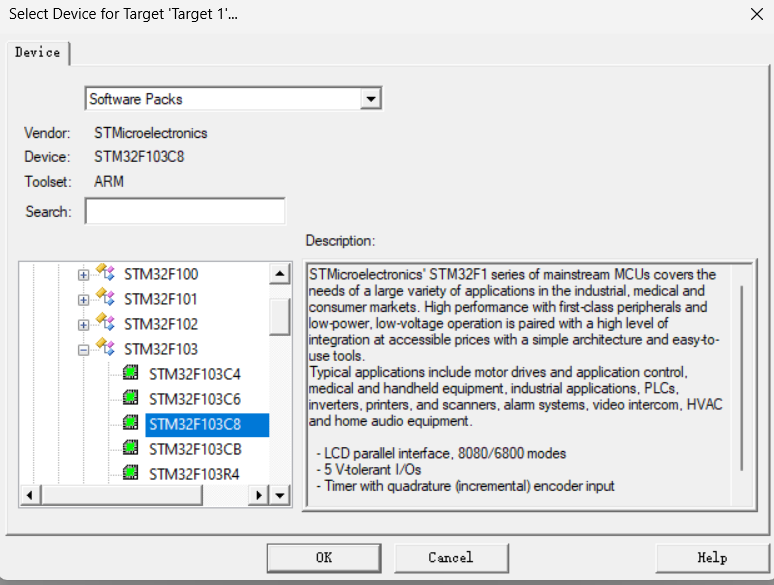Switch to the Device tab
Viewport: 774px width, 585px height.
[38, 52]
